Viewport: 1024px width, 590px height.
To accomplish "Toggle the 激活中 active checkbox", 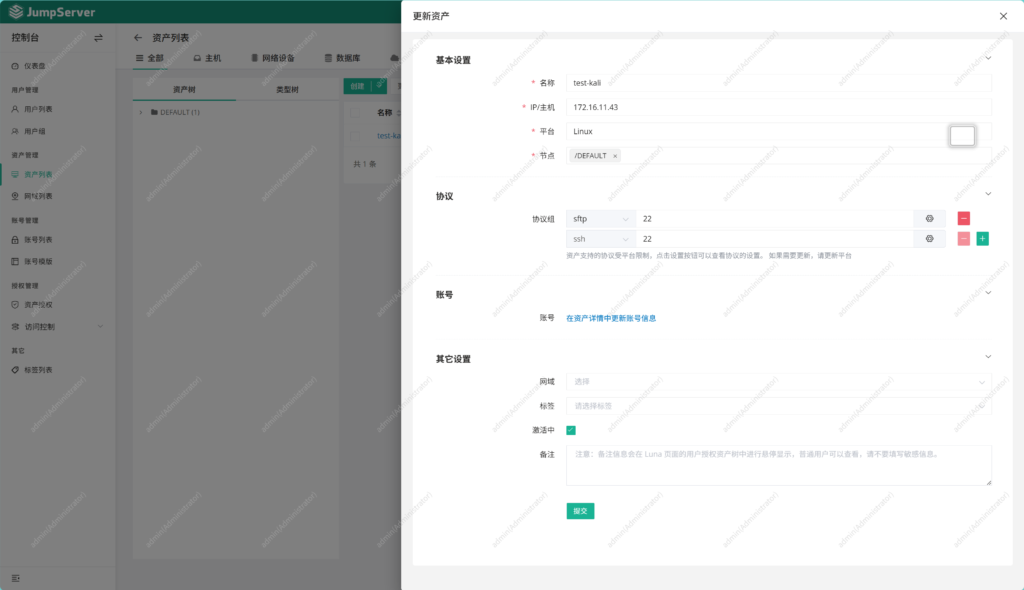I will [572, 429].
